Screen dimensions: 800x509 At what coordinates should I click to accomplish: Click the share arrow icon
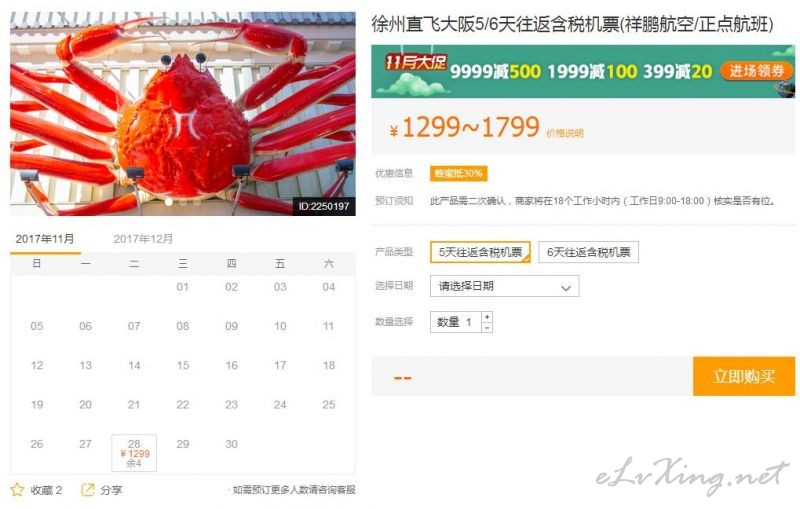tap(88, 490)
